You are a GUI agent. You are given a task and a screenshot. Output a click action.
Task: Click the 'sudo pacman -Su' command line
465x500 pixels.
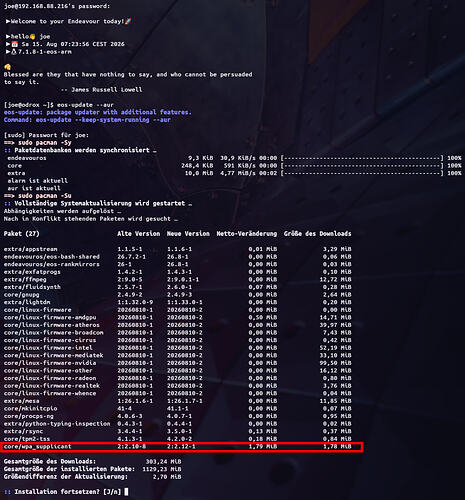(45, 196)
